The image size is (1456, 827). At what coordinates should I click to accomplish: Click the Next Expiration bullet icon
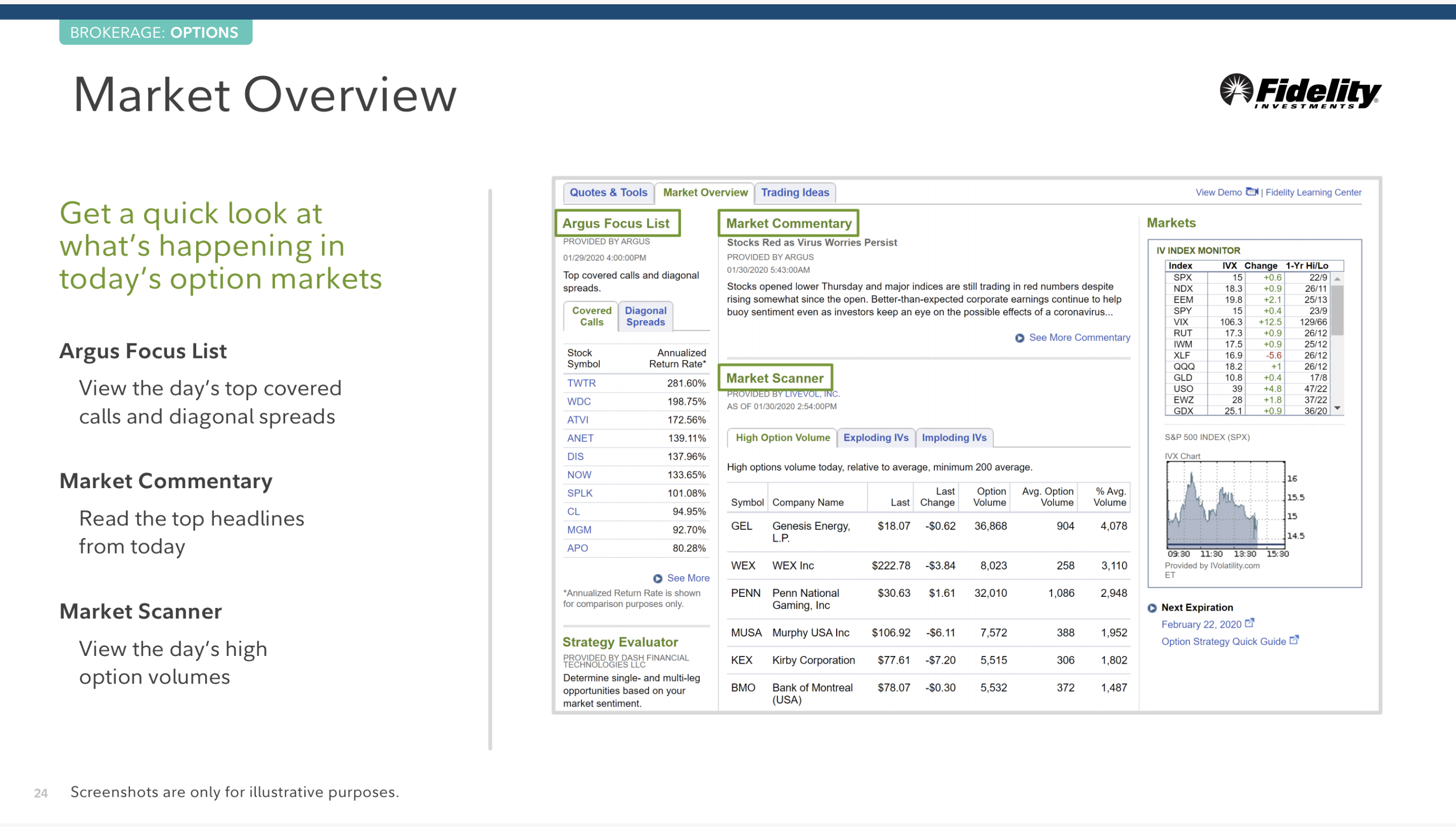[1152, 608]
